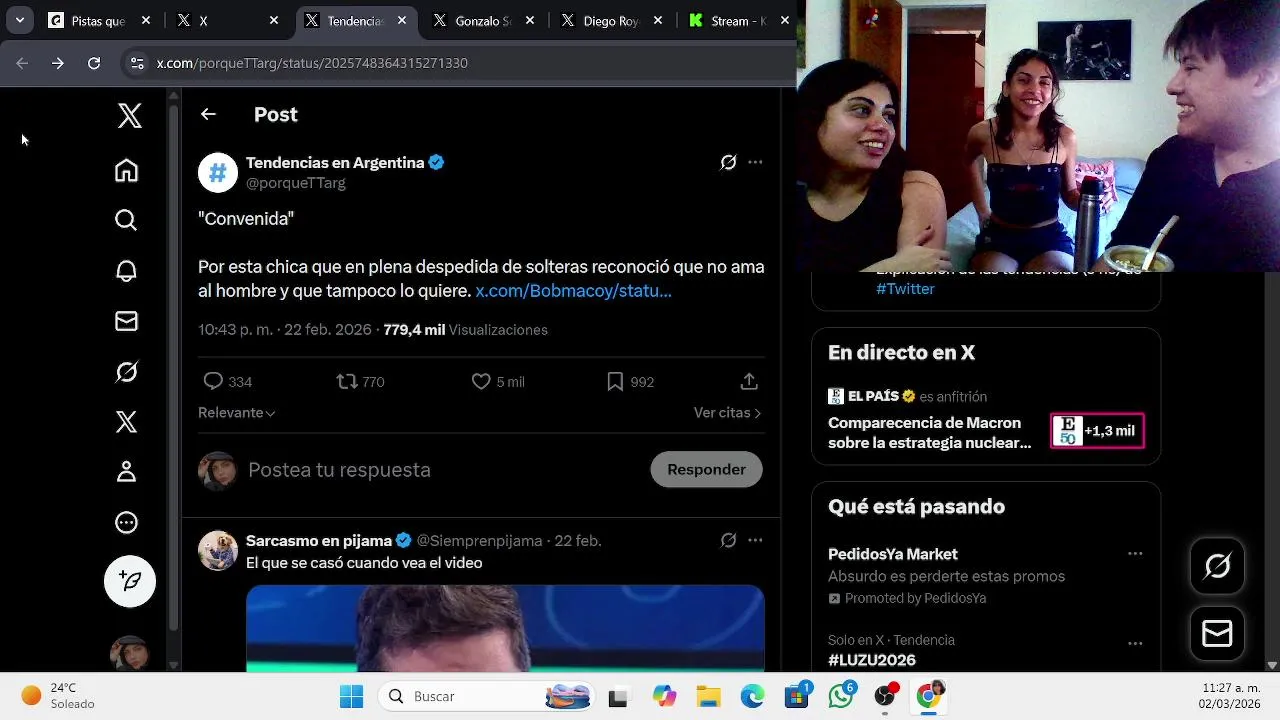The width and height of the screenshot is (1280, 720).
Task: Open more menu on Sarcasmo en pijama reply
Action: tap(755, 540)
